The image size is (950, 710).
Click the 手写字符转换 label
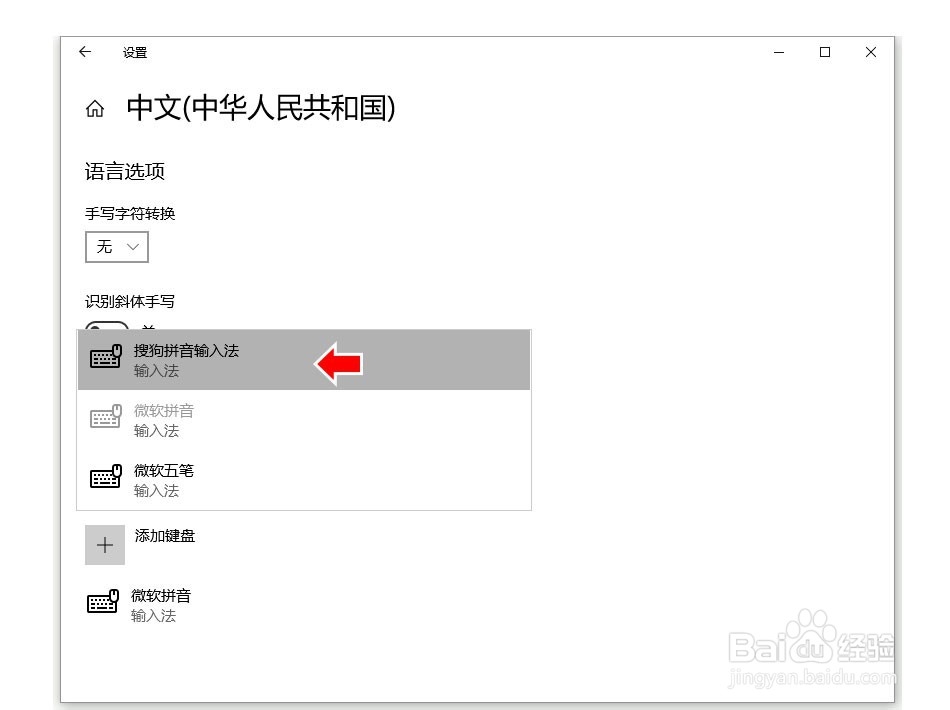tap(130, 213)
